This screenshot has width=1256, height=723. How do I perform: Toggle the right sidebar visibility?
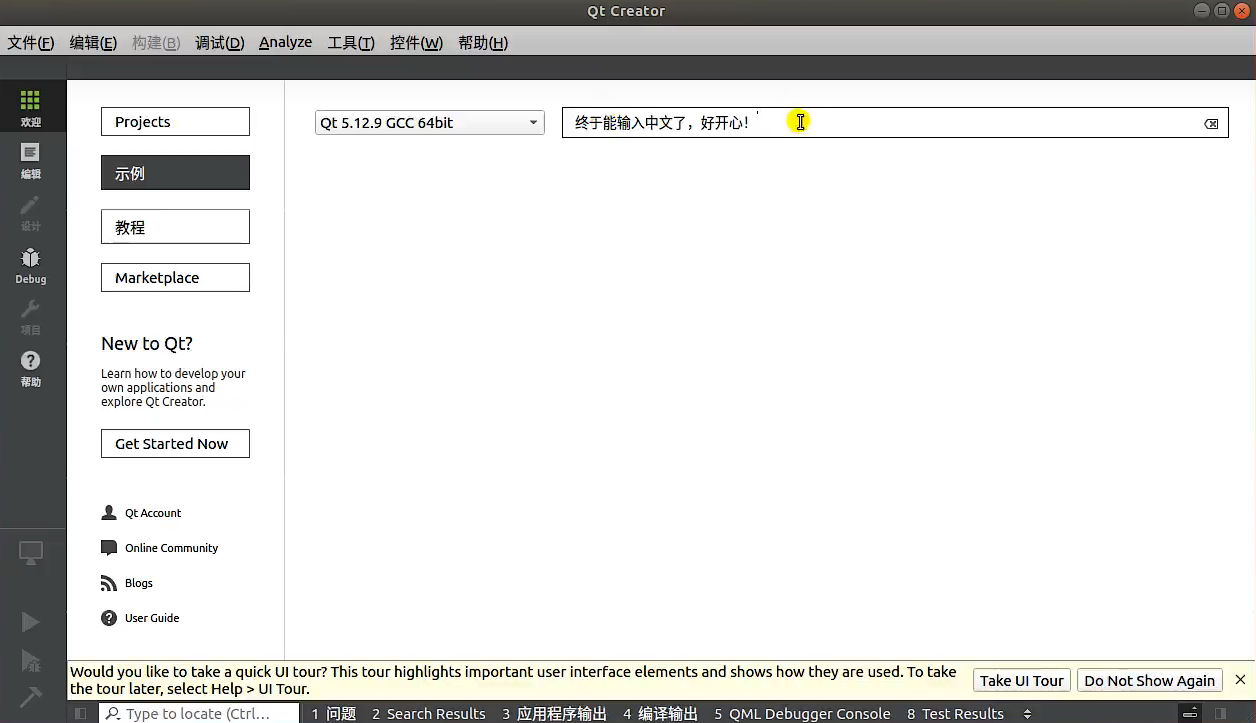click(x=1221, y=713)
